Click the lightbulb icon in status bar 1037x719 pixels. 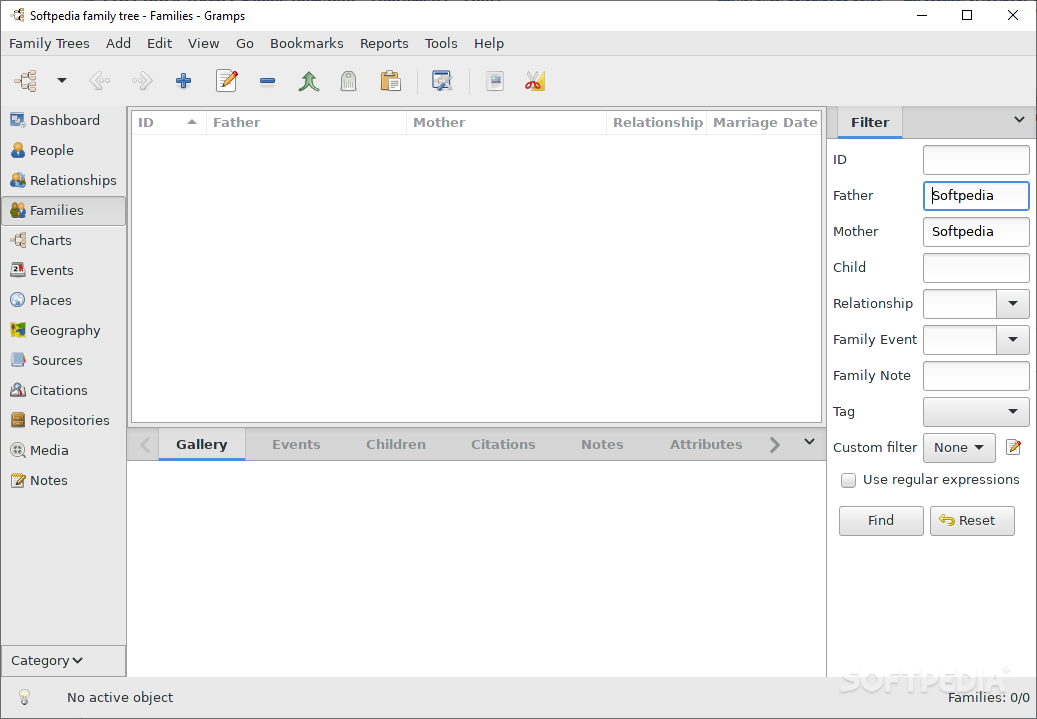tap(24, 697)
